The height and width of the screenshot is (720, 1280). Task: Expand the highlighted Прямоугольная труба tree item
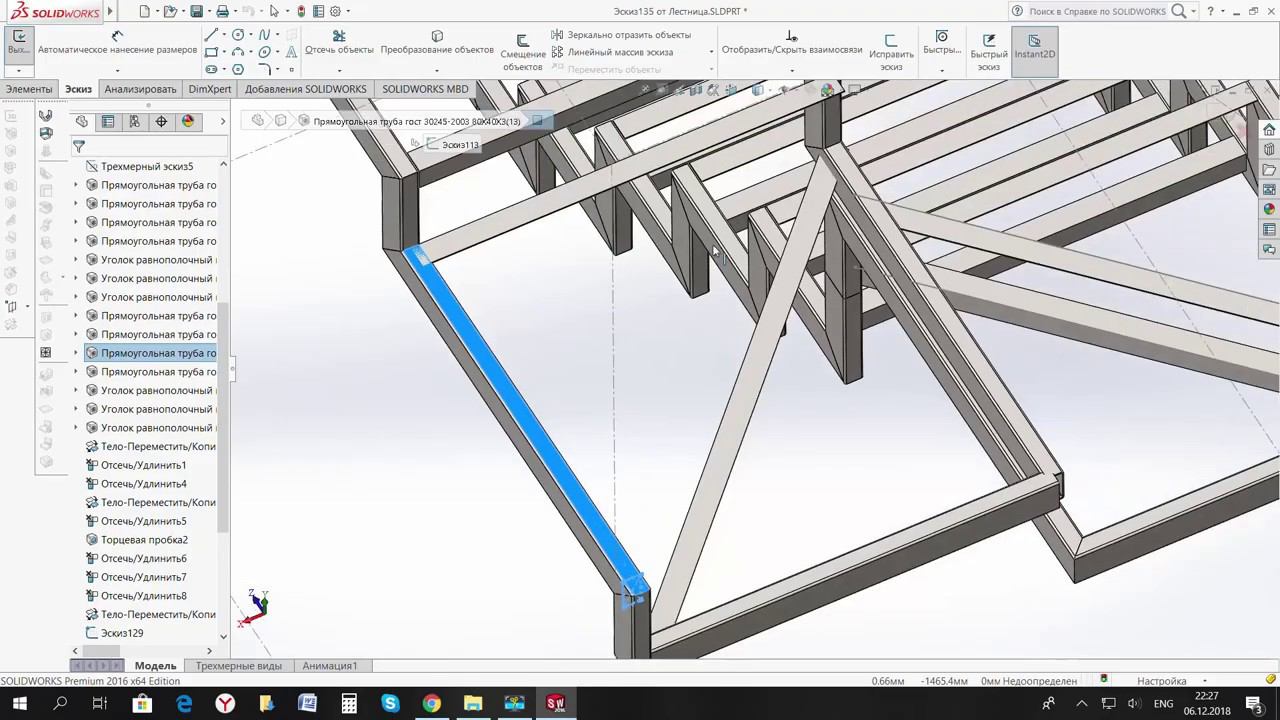point(75,353)
